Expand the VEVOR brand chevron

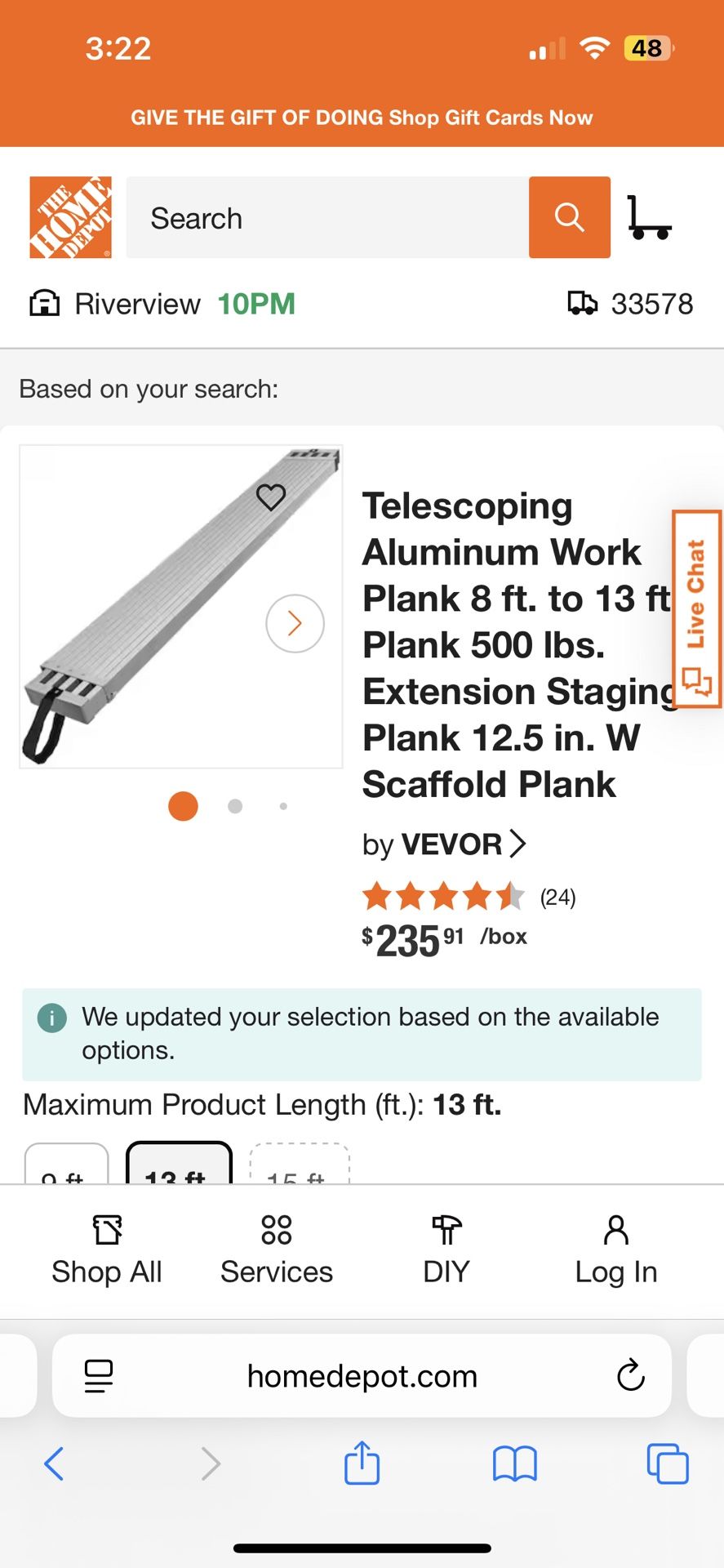click(x=520, y=844)
